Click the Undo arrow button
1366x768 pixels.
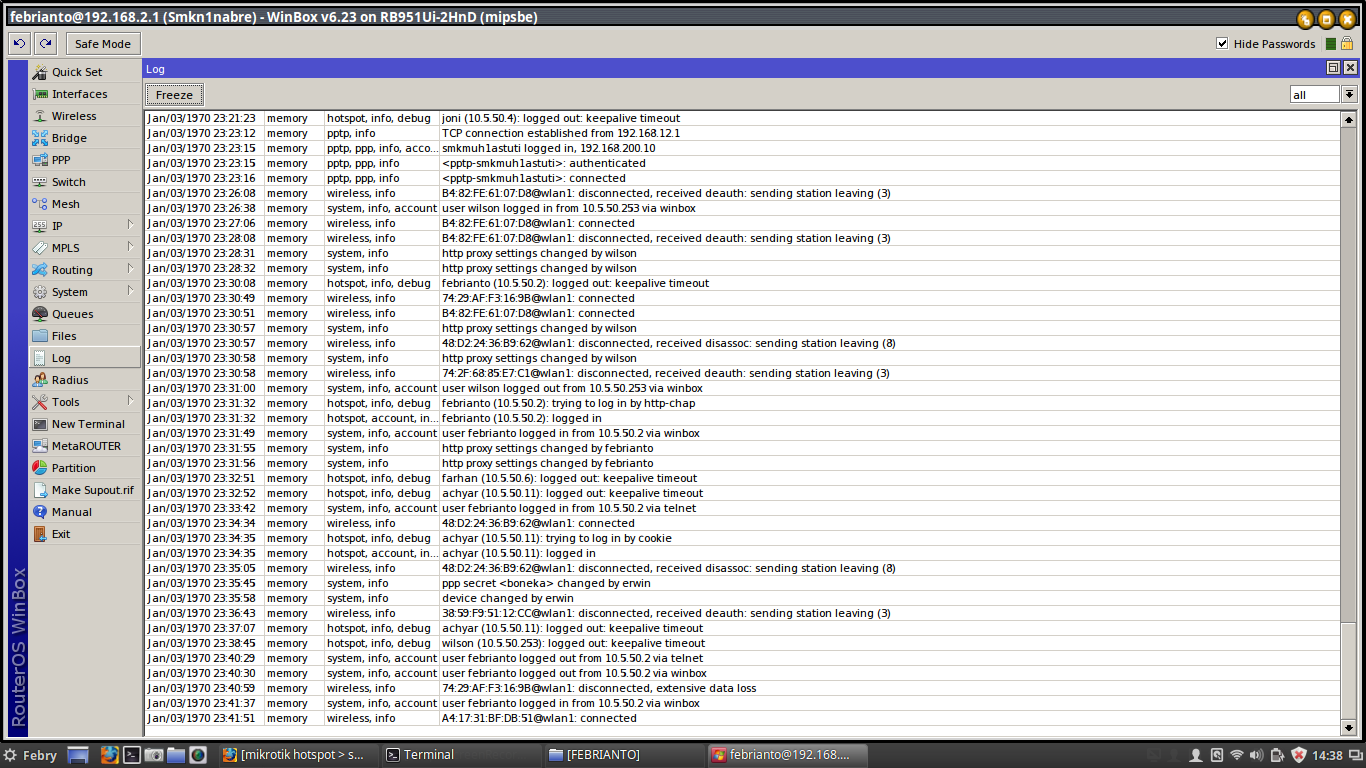click(19, 44)
